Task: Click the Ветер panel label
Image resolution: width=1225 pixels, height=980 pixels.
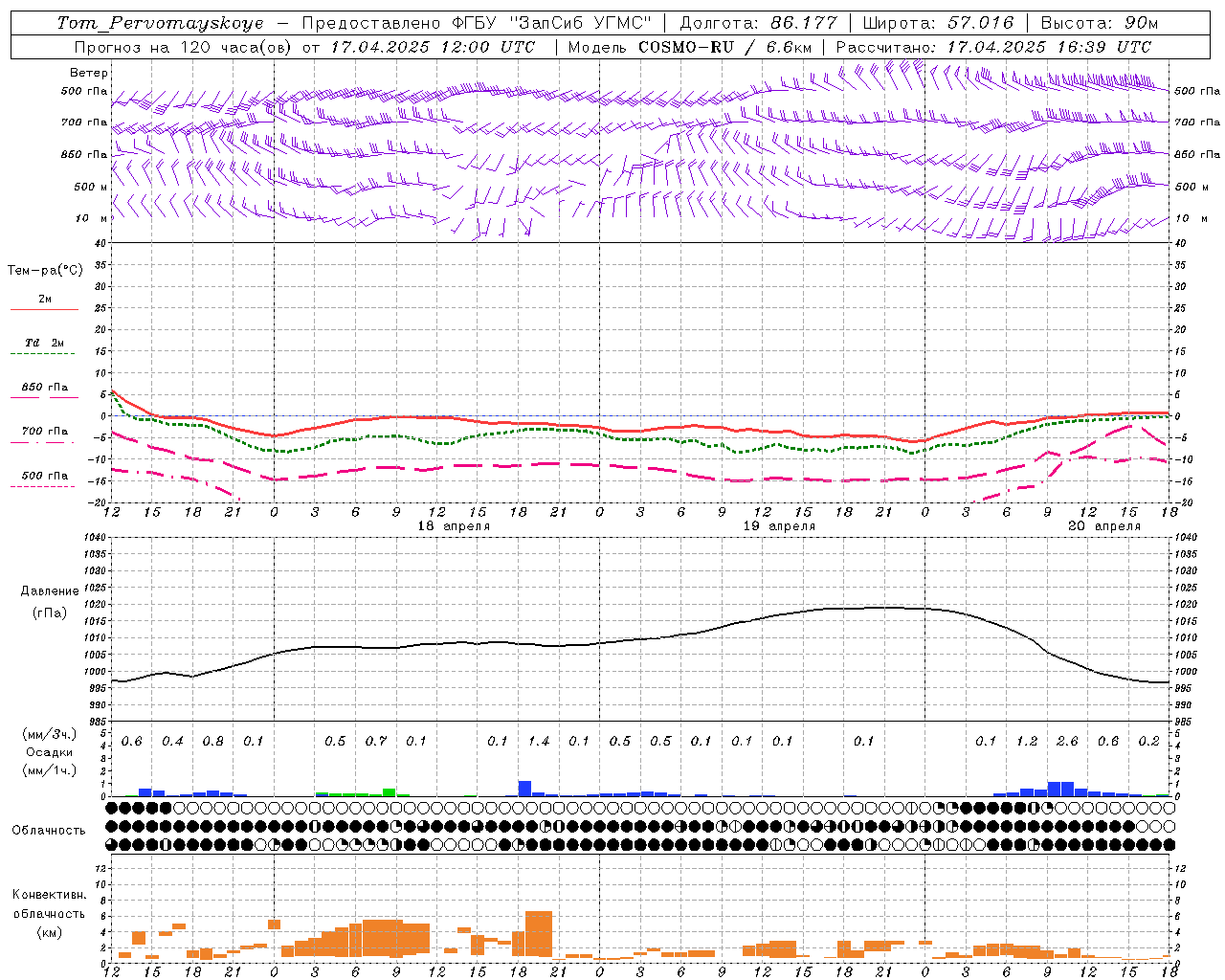Action: coord(88,73)
